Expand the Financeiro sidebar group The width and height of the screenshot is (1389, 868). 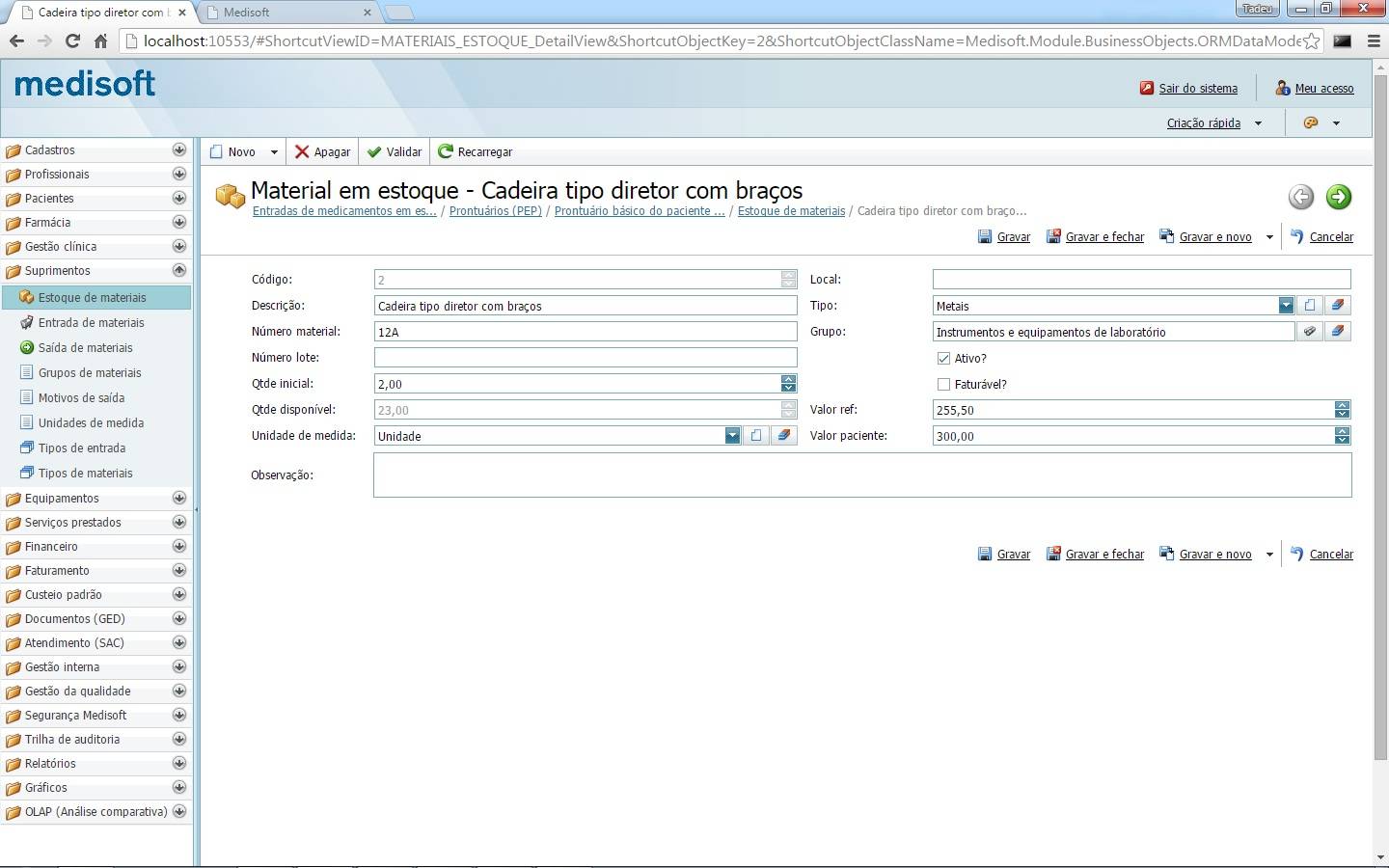click(x=178, y=546)
